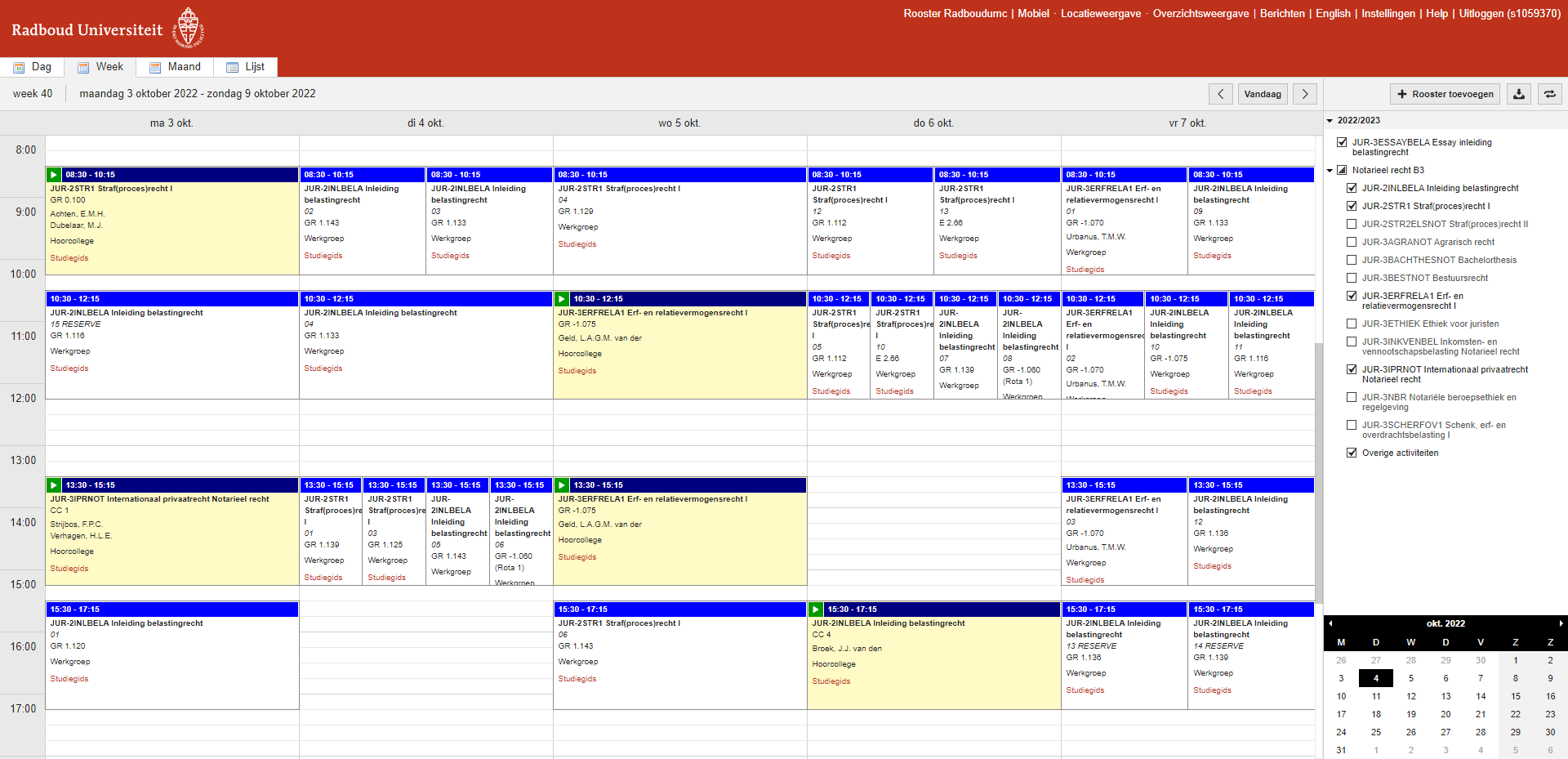Open okt. 2022 month selector header
Screen dimensions: 1568x759
click(1445, 623)
